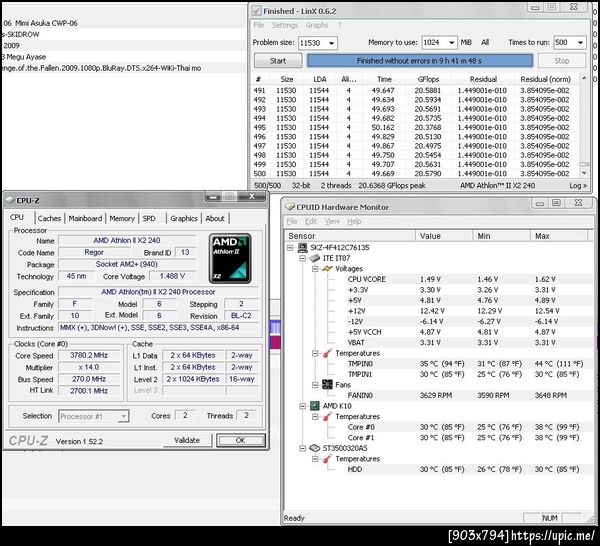Click the LinX results list scrollbar
The image size is (600, 546).
pos(584,125)
